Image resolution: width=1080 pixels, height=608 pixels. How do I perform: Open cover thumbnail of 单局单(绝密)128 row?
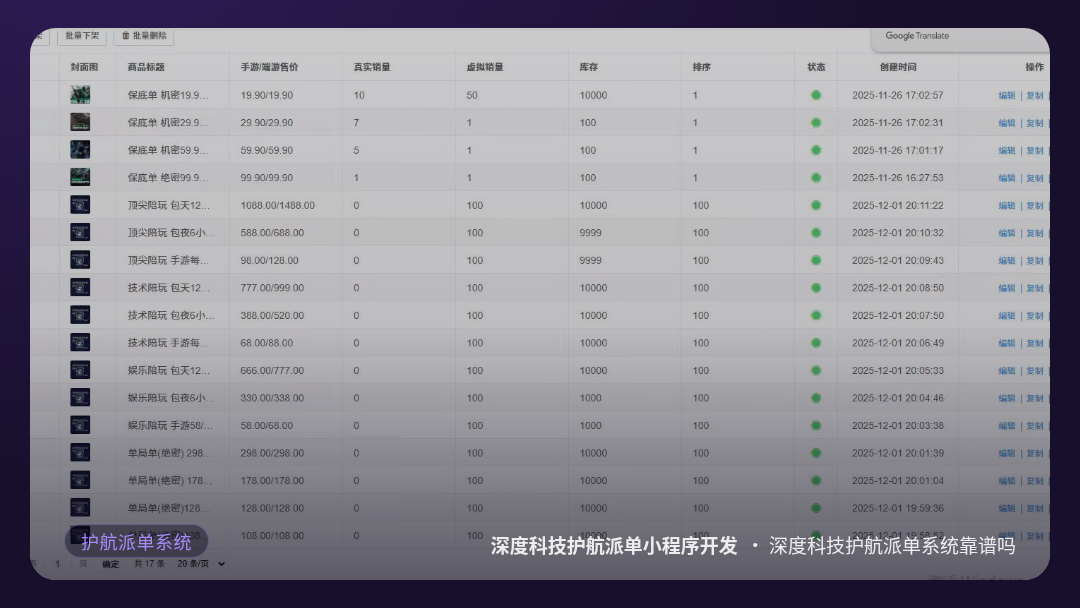pos(80,508)
